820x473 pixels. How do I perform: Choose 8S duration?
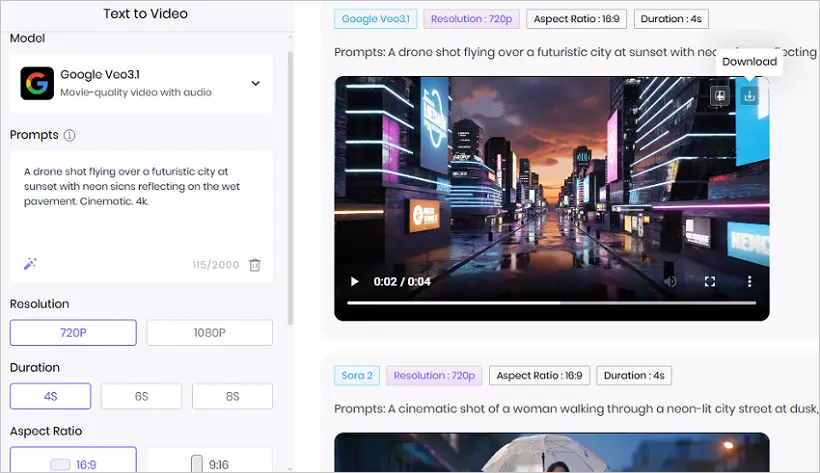pos(232,396)
